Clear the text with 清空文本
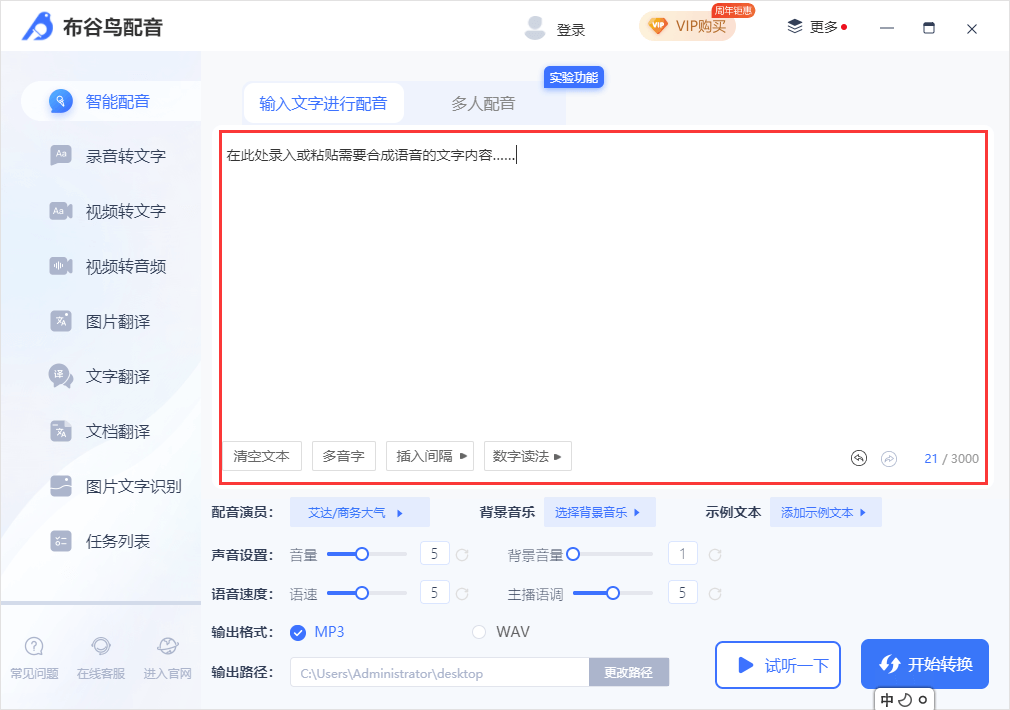 [x=262, y=456]
